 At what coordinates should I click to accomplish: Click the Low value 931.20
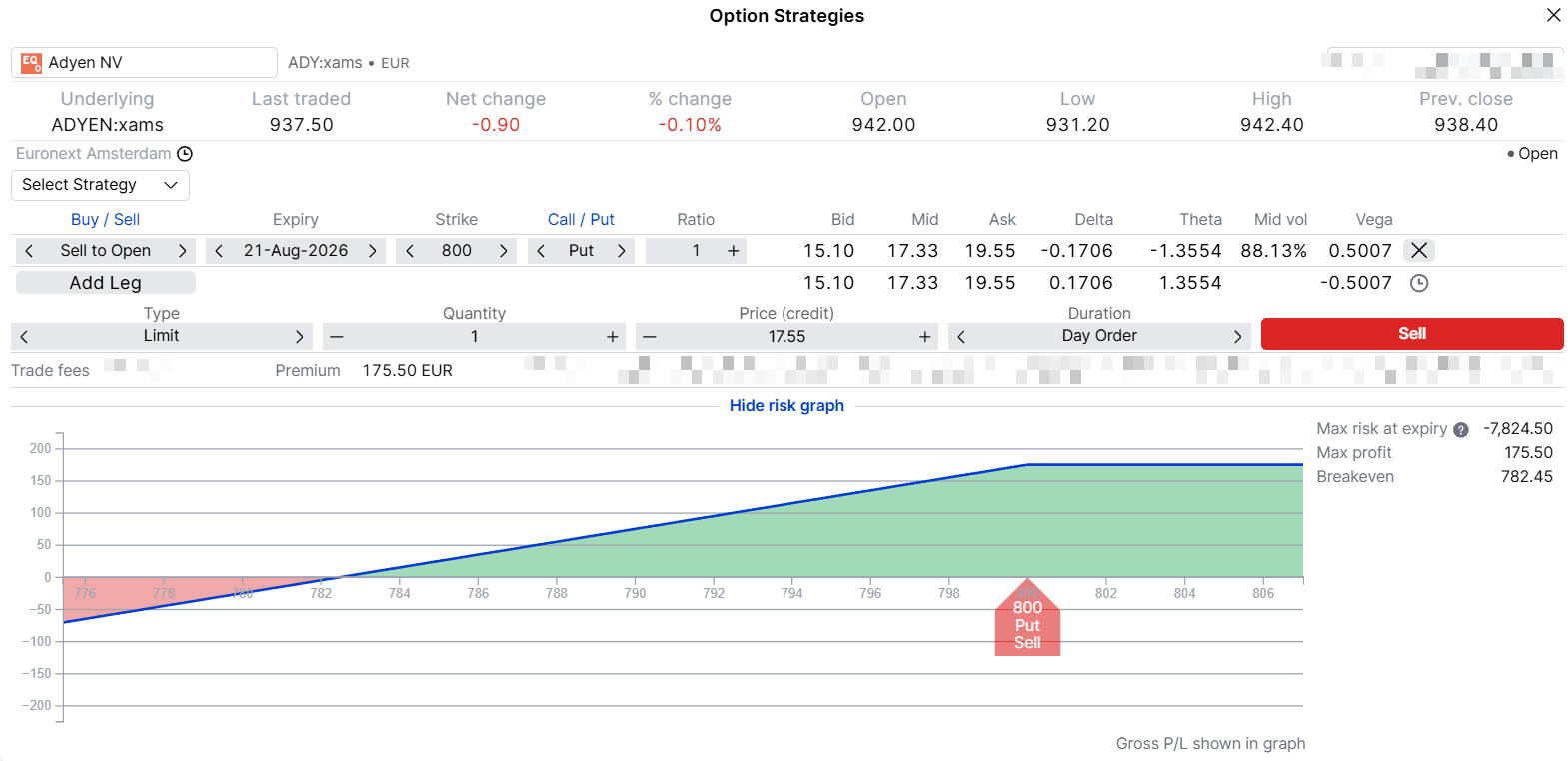[x=1078, y=125]
